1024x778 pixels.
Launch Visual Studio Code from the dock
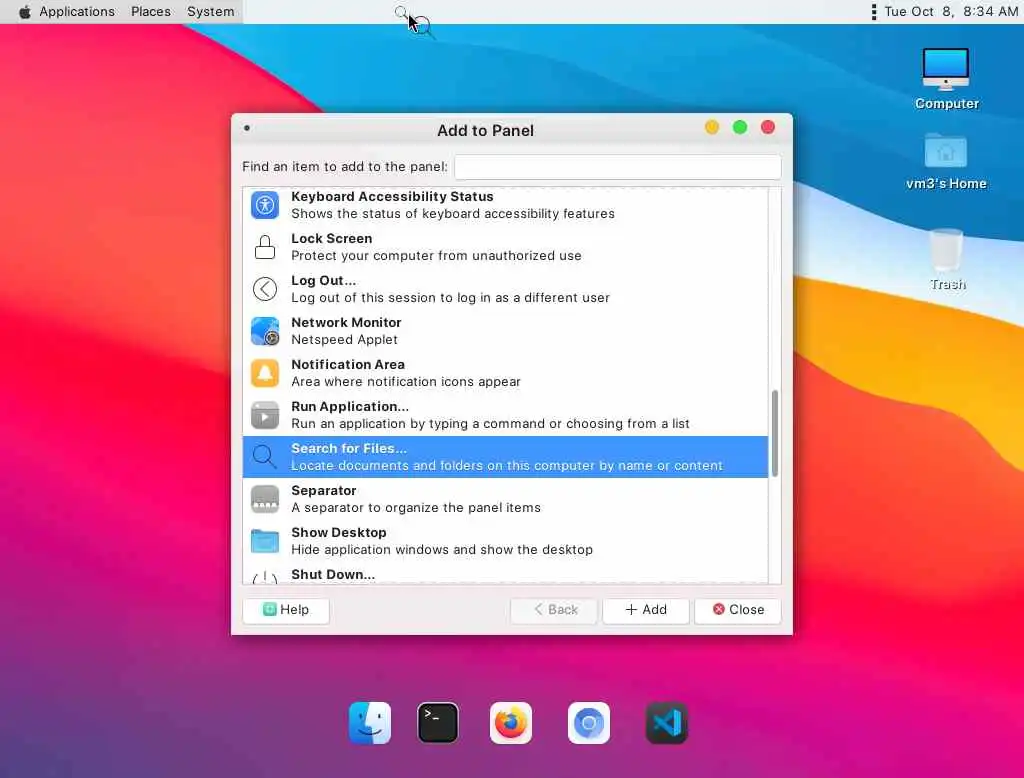(666, 723)
